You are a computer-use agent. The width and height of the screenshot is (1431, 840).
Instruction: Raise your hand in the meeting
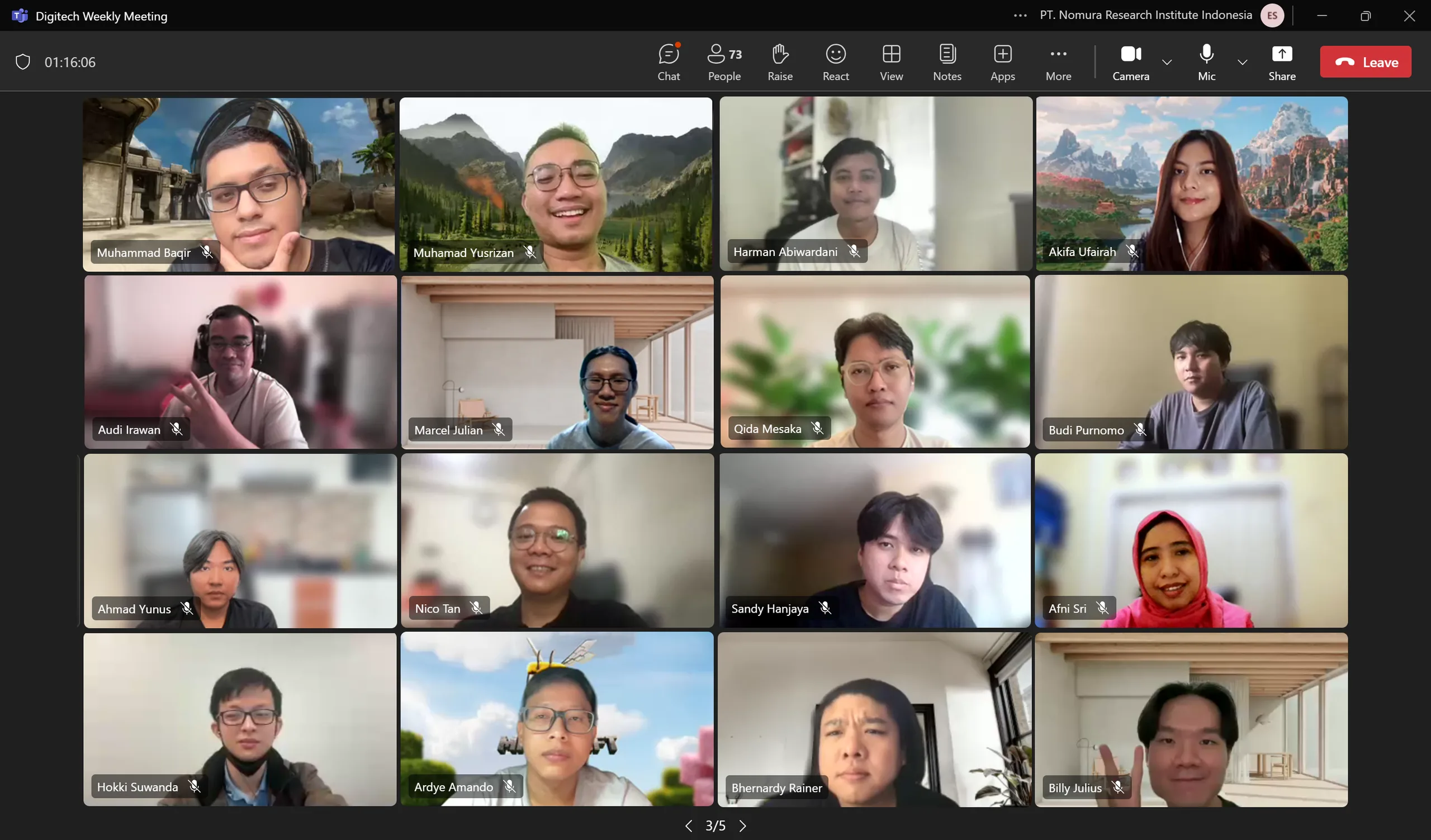[x=780, y=62]
